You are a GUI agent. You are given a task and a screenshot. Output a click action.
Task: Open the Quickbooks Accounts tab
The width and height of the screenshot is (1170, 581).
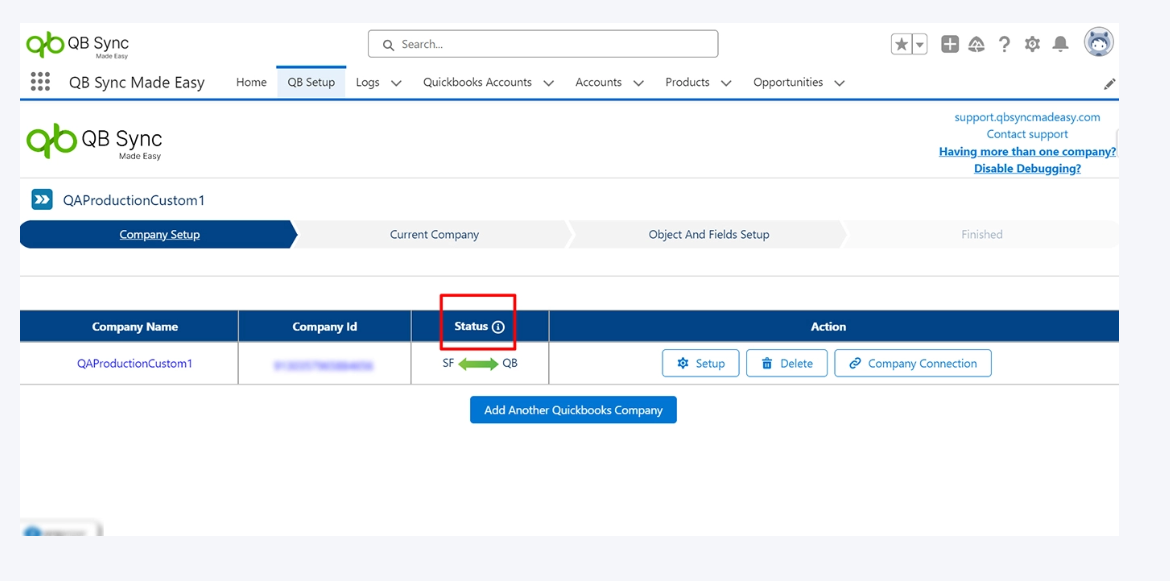pyautogui.click(x=478, y=83)
